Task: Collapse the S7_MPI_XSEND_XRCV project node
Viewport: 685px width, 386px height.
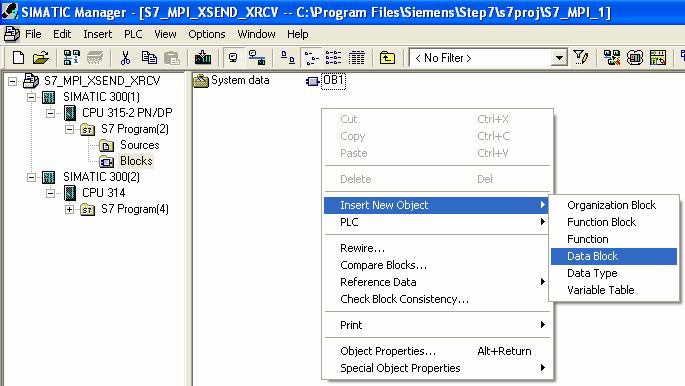Action: pos(13,81)
